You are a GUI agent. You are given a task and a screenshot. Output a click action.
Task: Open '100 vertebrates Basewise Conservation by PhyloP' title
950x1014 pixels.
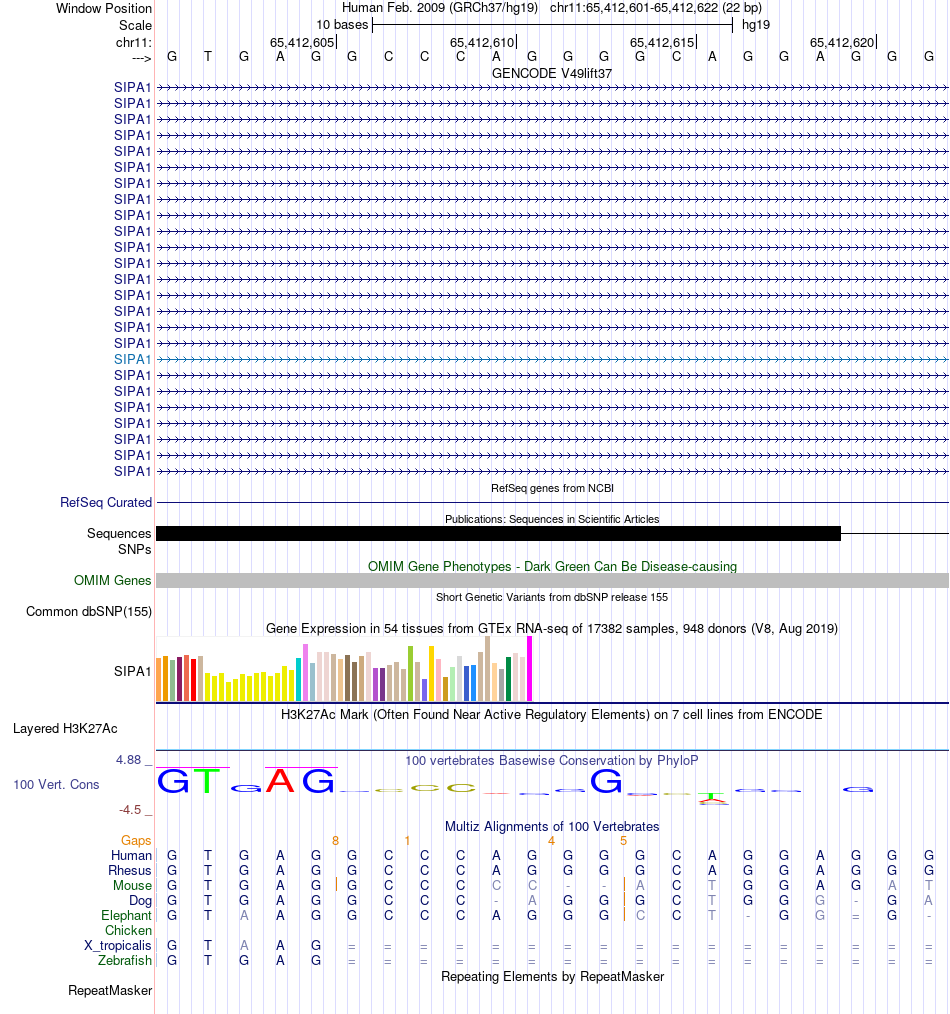pos(552,760)
